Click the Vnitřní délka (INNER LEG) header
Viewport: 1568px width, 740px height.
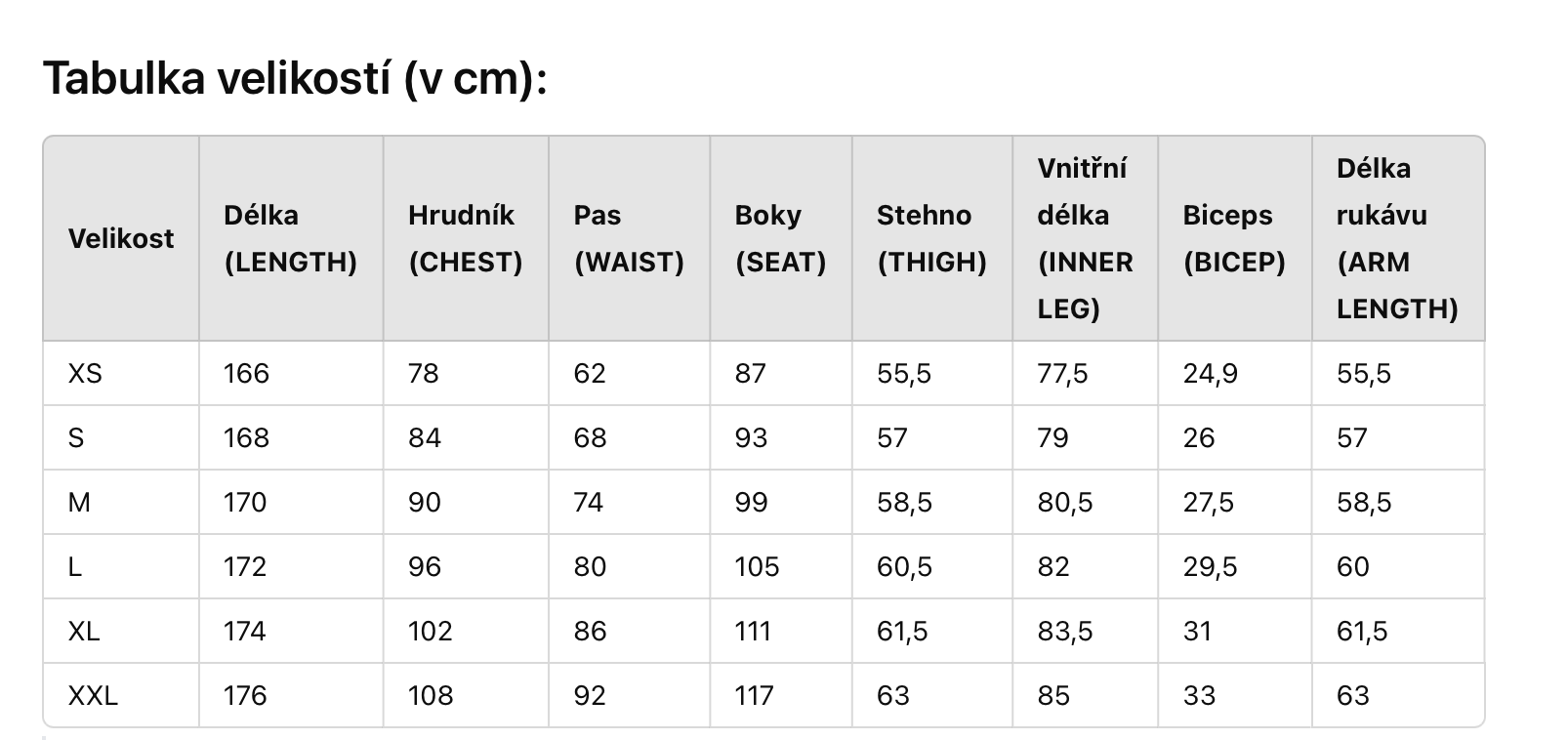pos(1085,238)
